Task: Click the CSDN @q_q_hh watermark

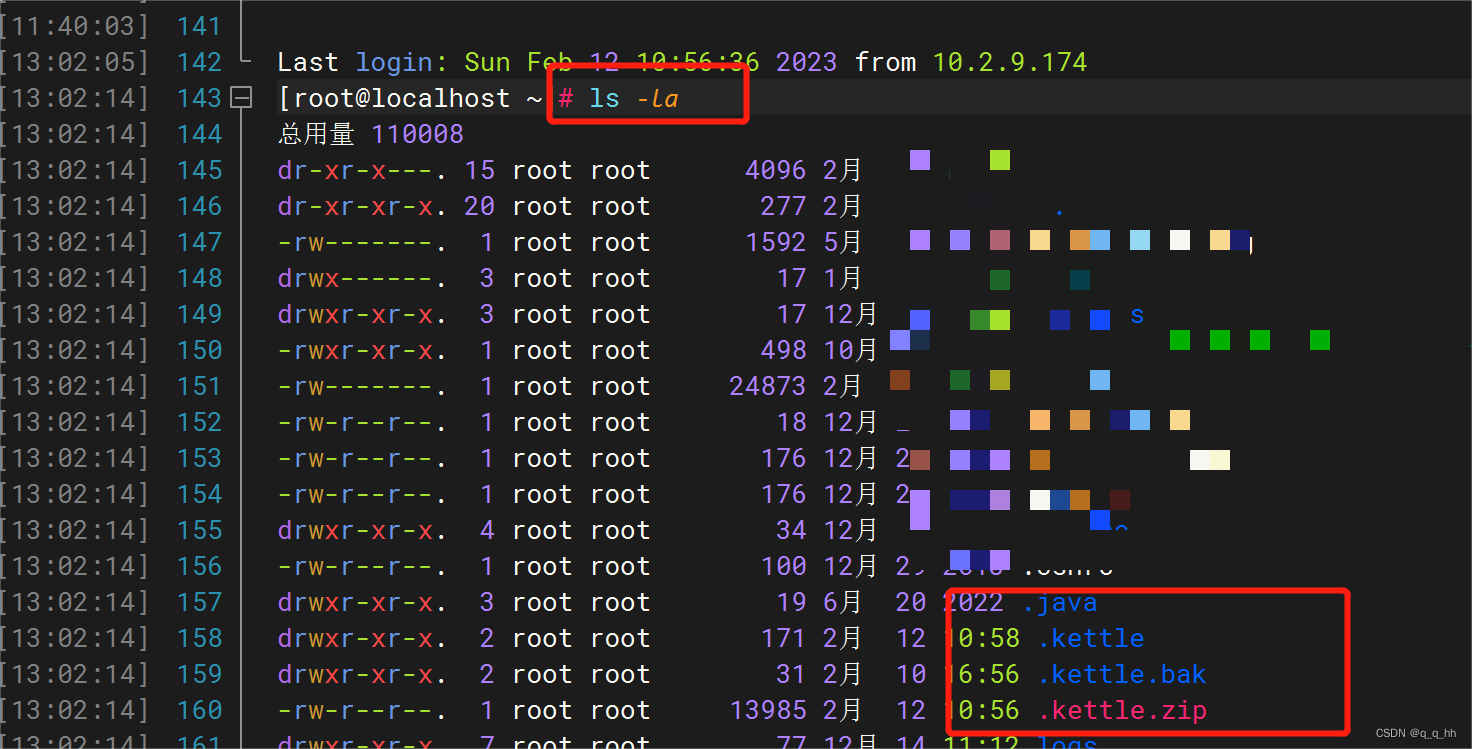Action: 1416,735
